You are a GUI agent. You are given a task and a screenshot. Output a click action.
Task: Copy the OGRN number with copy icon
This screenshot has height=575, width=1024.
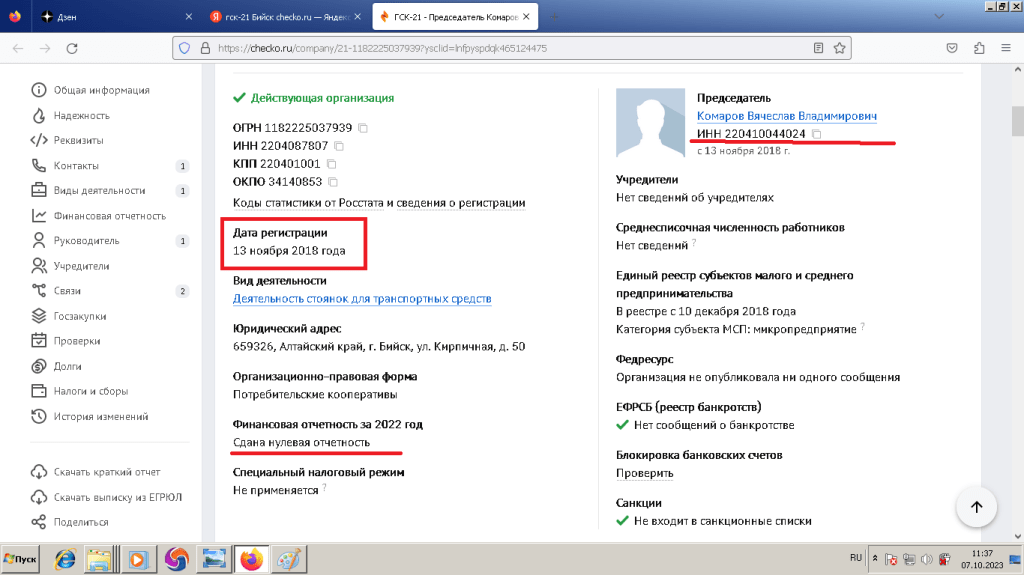[x=363, y=128]
